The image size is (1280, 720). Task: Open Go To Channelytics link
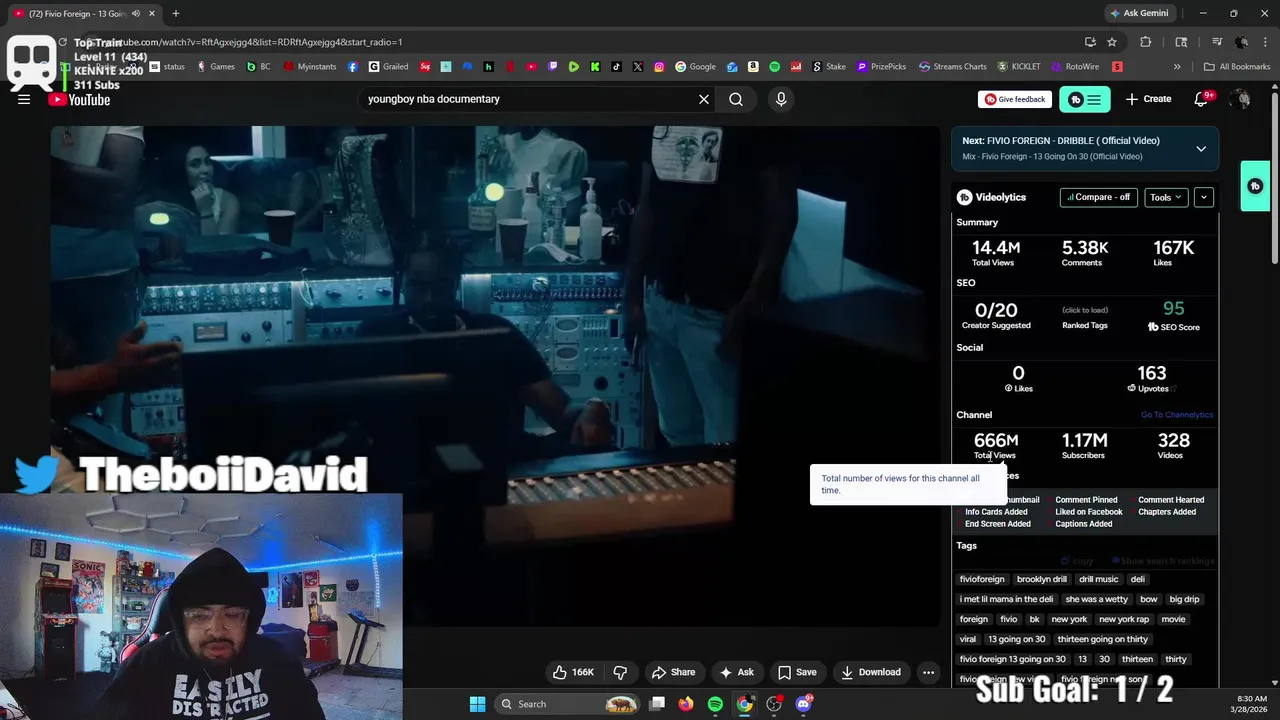[x=1177, y=415]
